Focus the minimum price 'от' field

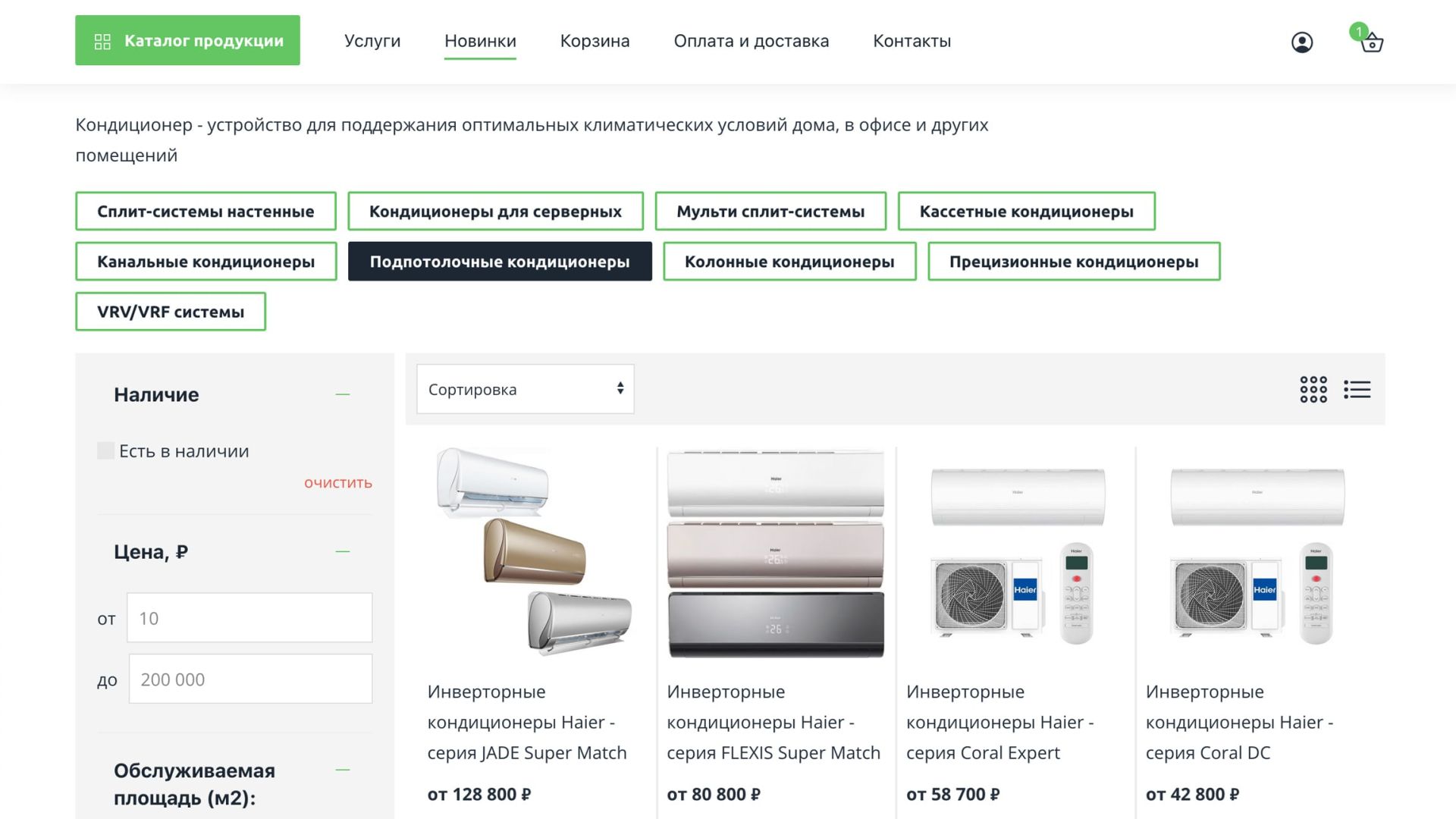pyautogui.click(x=249, y=618)
